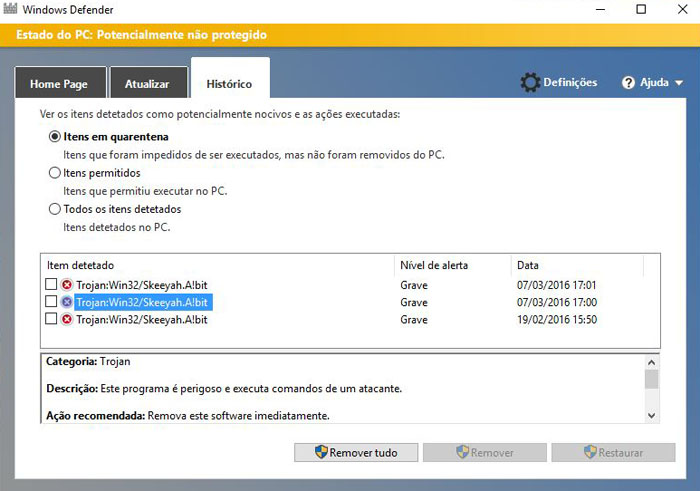Switch to the Home Page tab
Viewport: 700px width, 491px height.
61,83
